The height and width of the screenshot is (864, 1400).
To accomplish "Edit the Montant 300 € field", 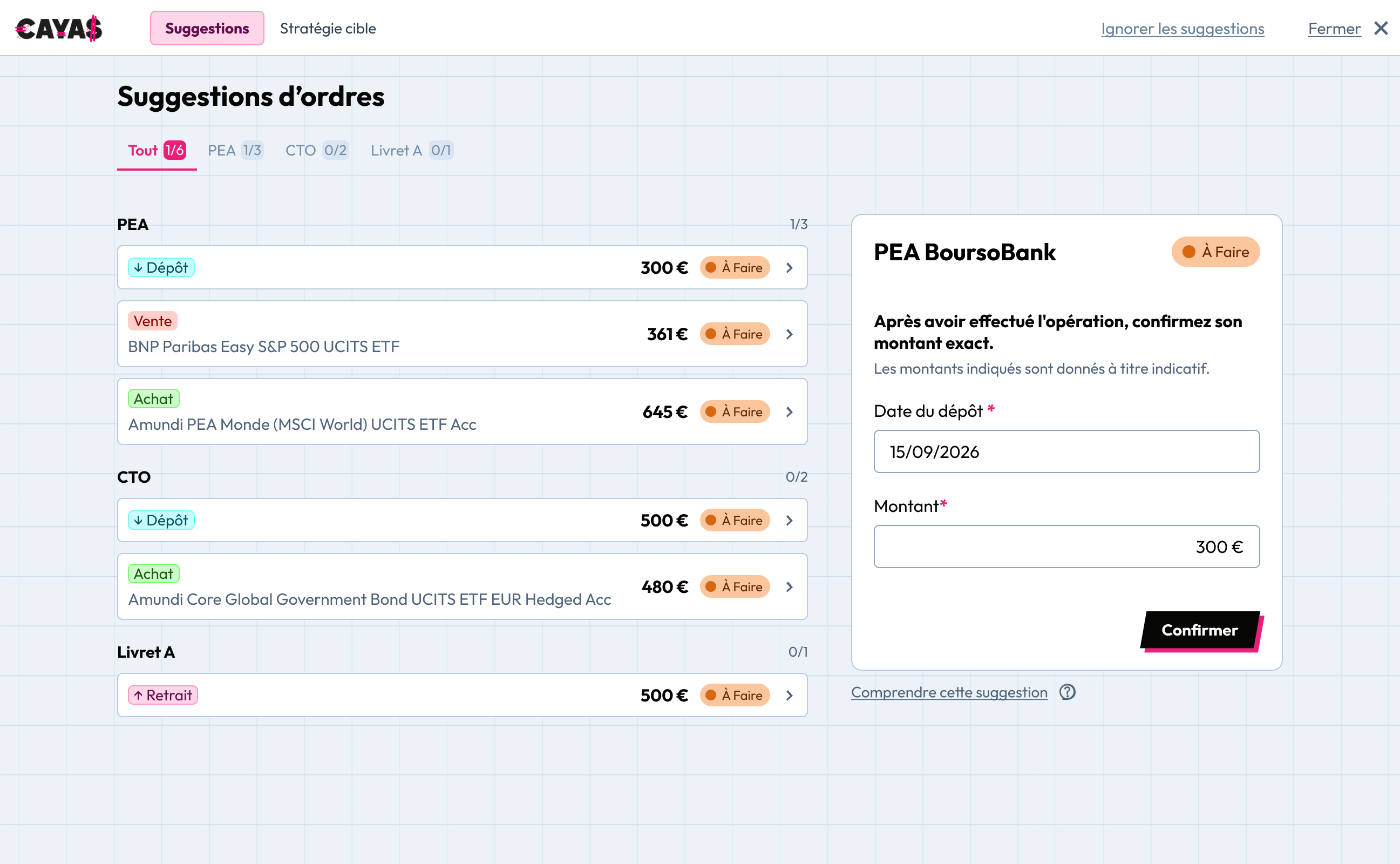I will click(x=1066, y=546).
